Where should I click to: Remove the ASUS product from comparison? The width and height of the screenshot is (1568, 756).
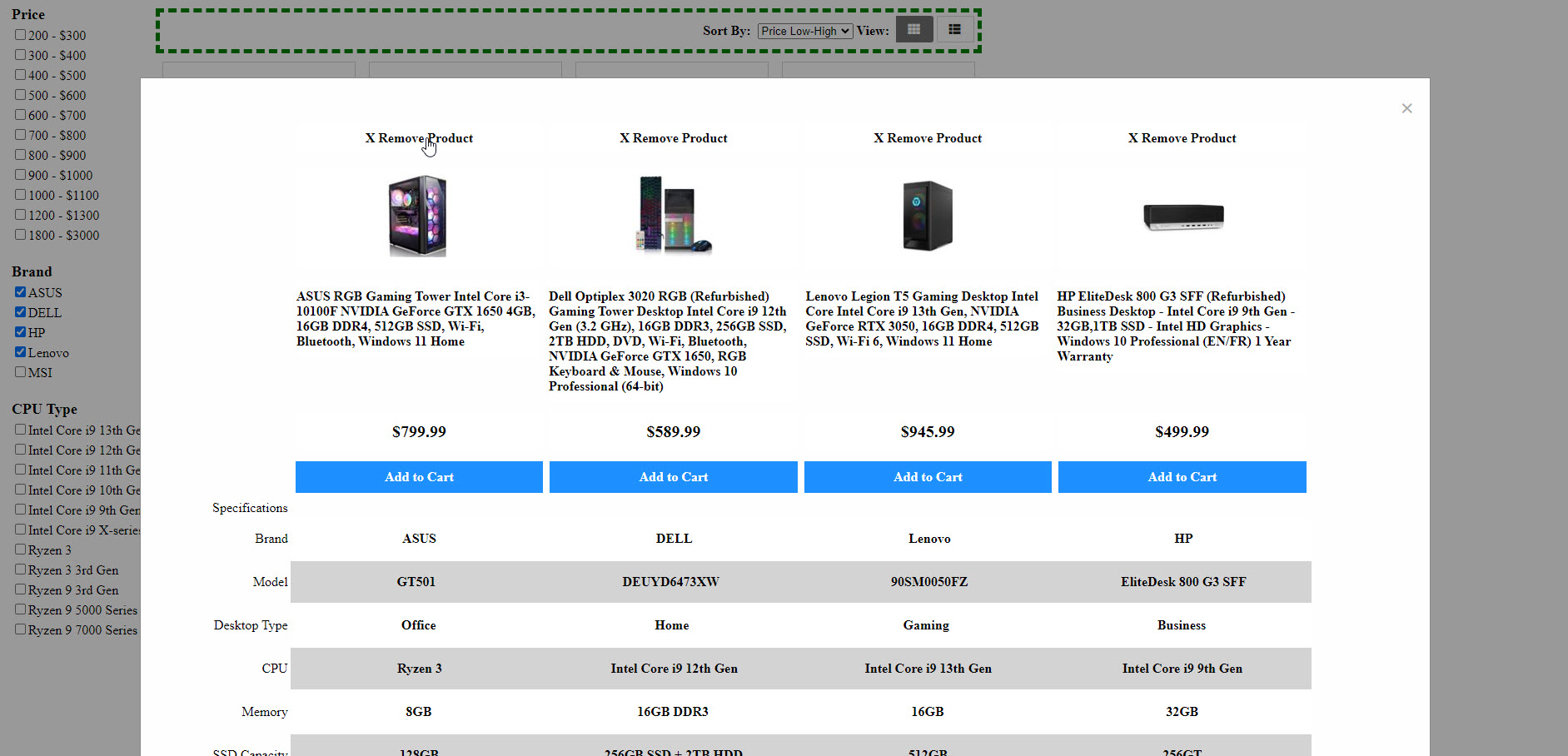pos(419,138)
